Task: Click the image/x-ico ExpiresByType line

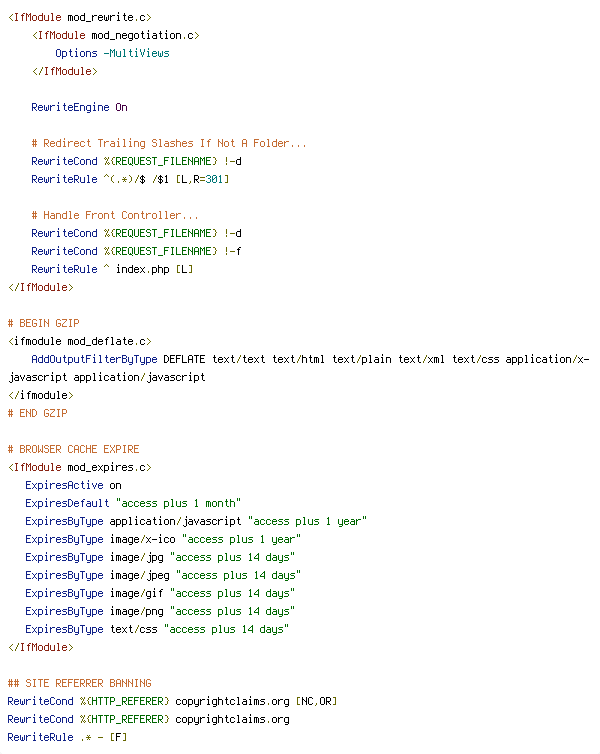Action: point(163,540)
